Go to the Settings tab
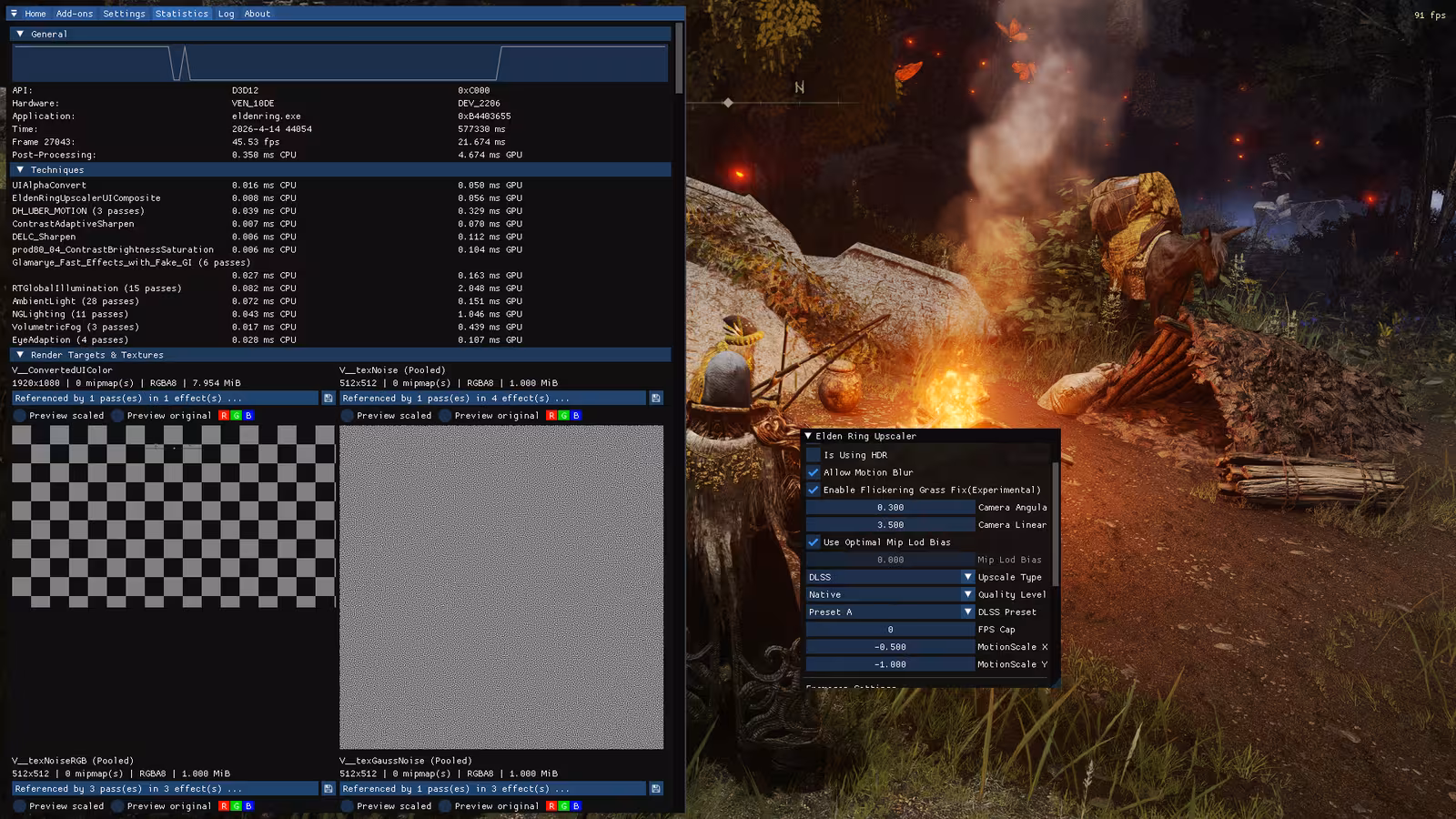 (124, 14)
